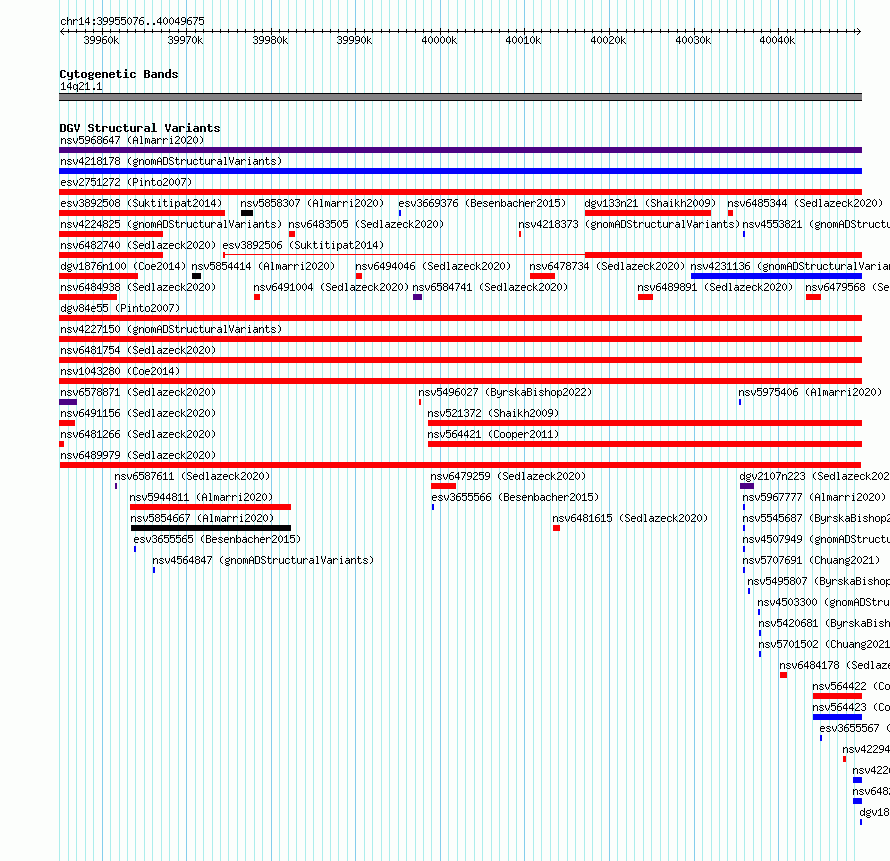Click the 14q21.1 cytogenetic band bar
Image resolution: width=890 pixels, height=861 pixels.
point(460,97)
